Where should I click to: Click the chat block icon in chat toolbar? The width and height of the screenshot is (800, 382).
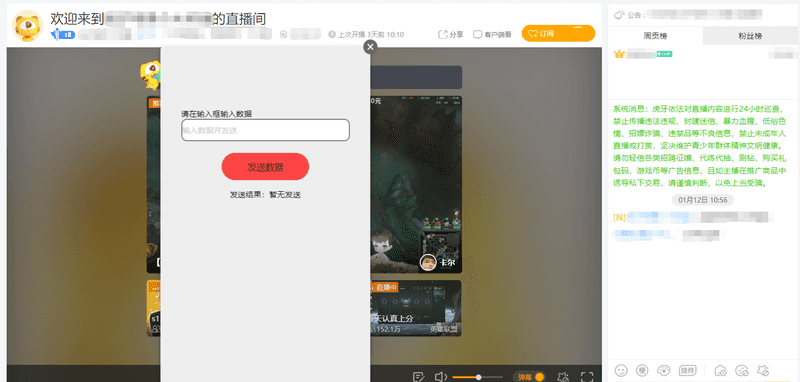pyautogui.click(x=742, y=370)
